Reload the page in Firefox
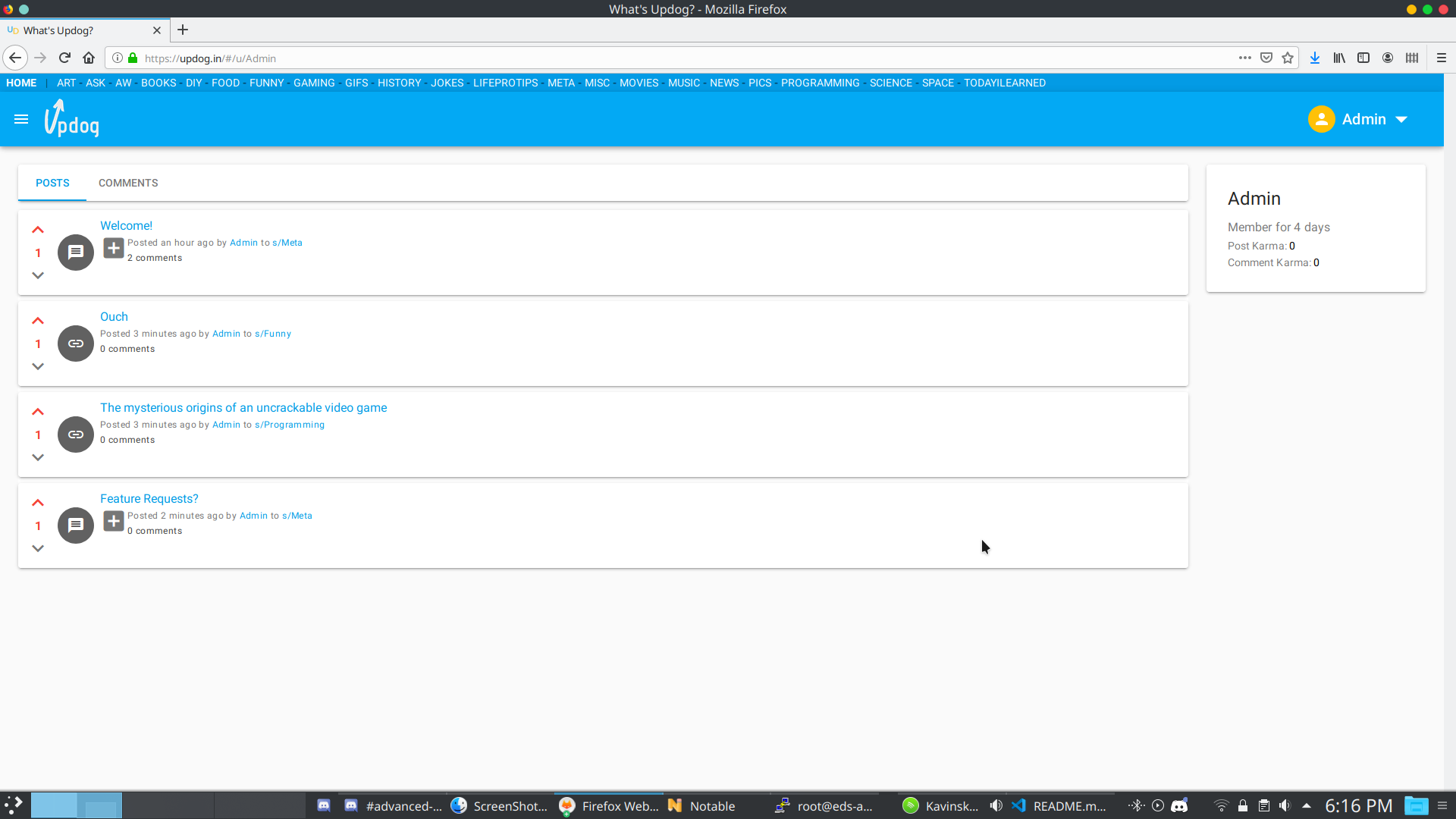The height and width of the screenshot is (819, 1456). [x=64, y=58]
